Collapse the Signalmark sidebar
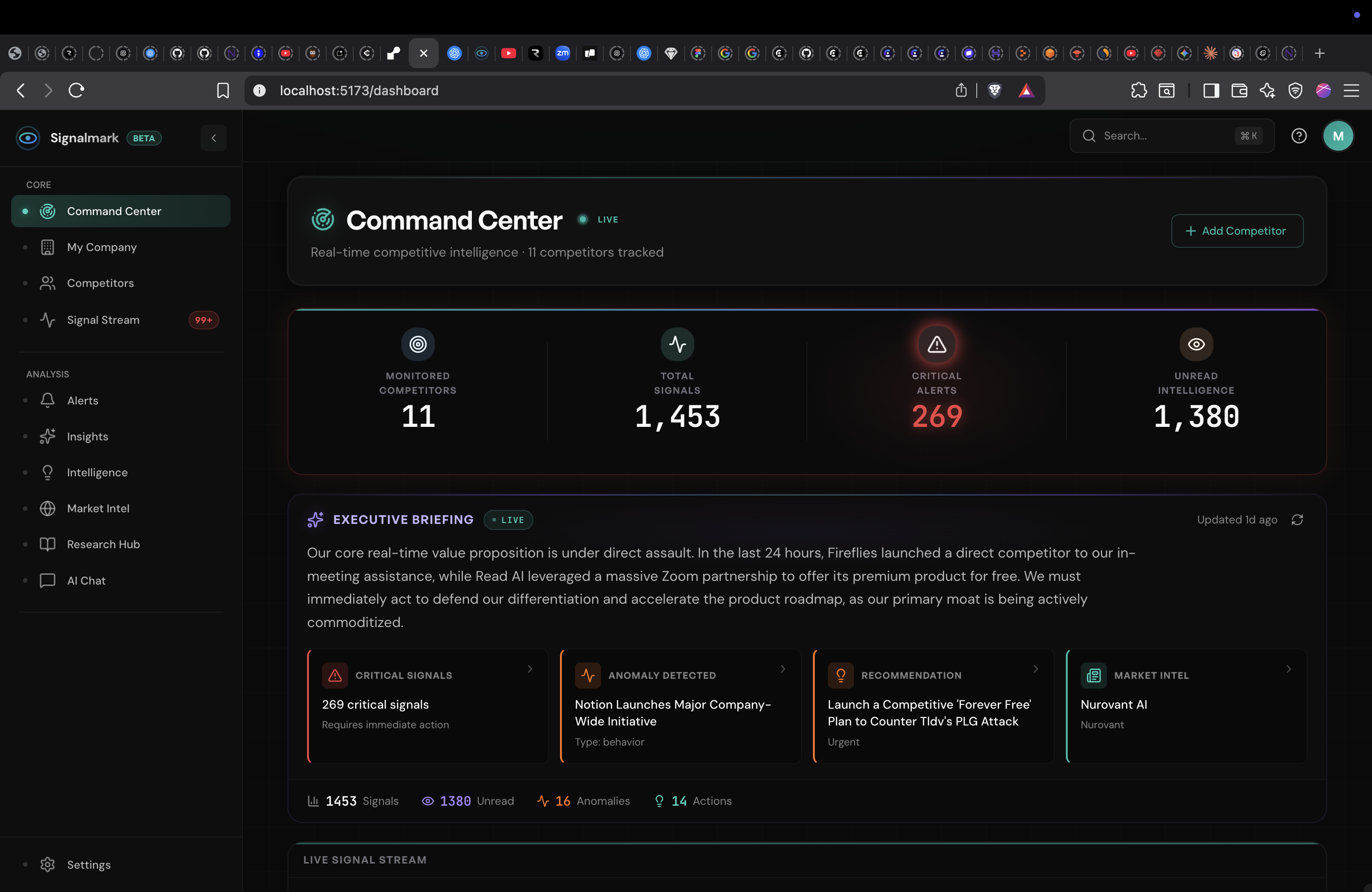 [213, 138]
